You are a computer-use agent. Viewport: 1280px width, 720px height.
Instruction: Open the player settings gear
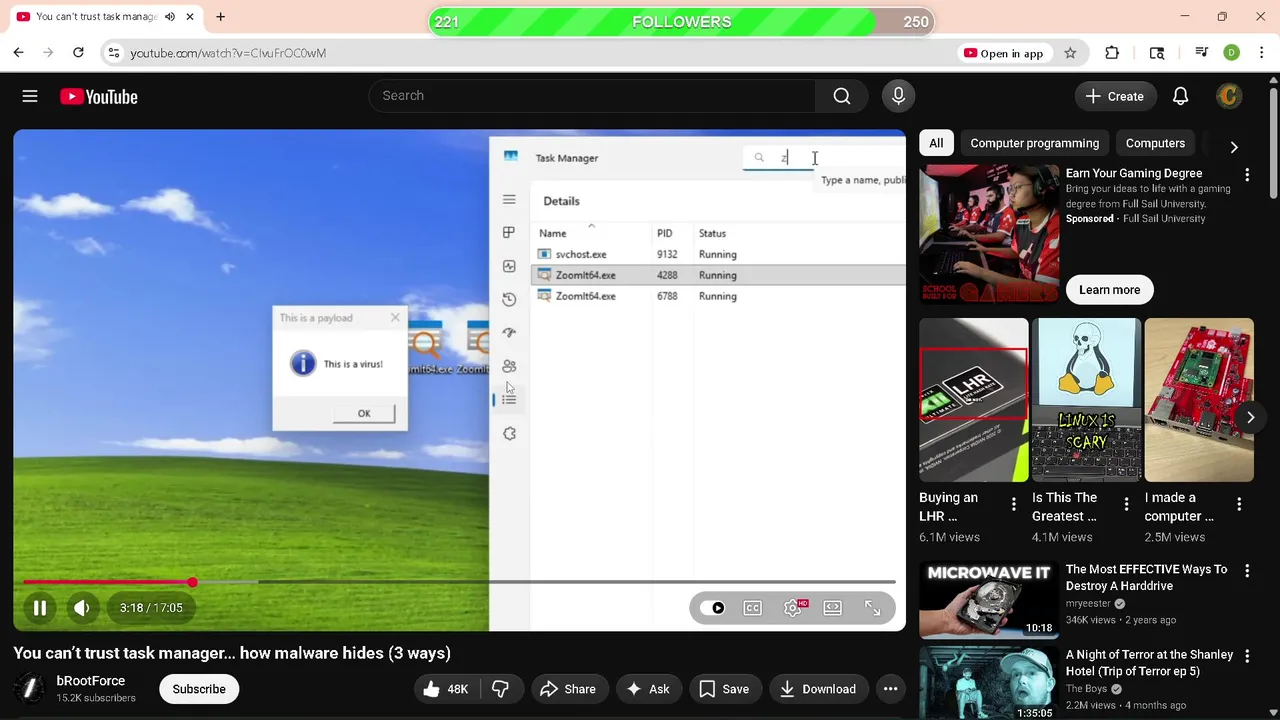(x=793, y=608)
